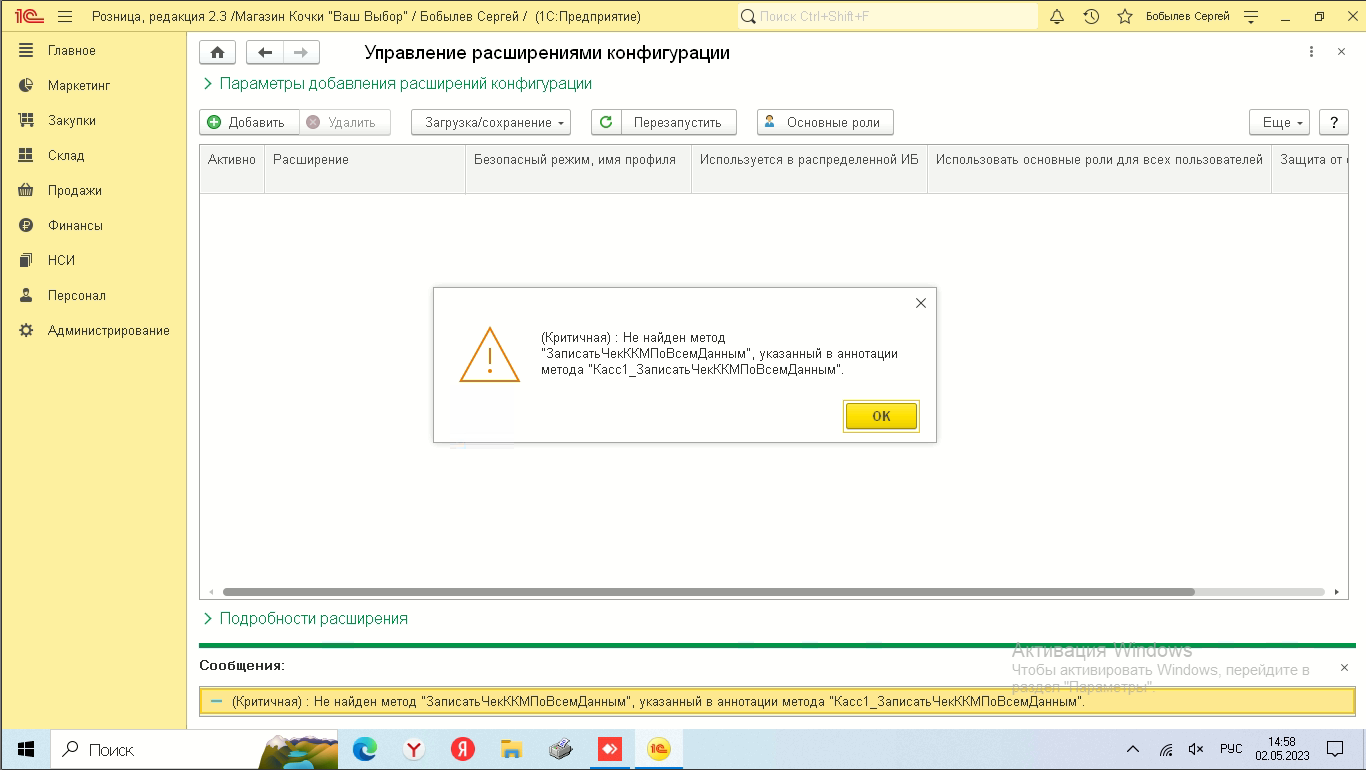The height and width of the screenshot is (770, 1366).
Task: Click the Добавить button
Action: point(249,122)
